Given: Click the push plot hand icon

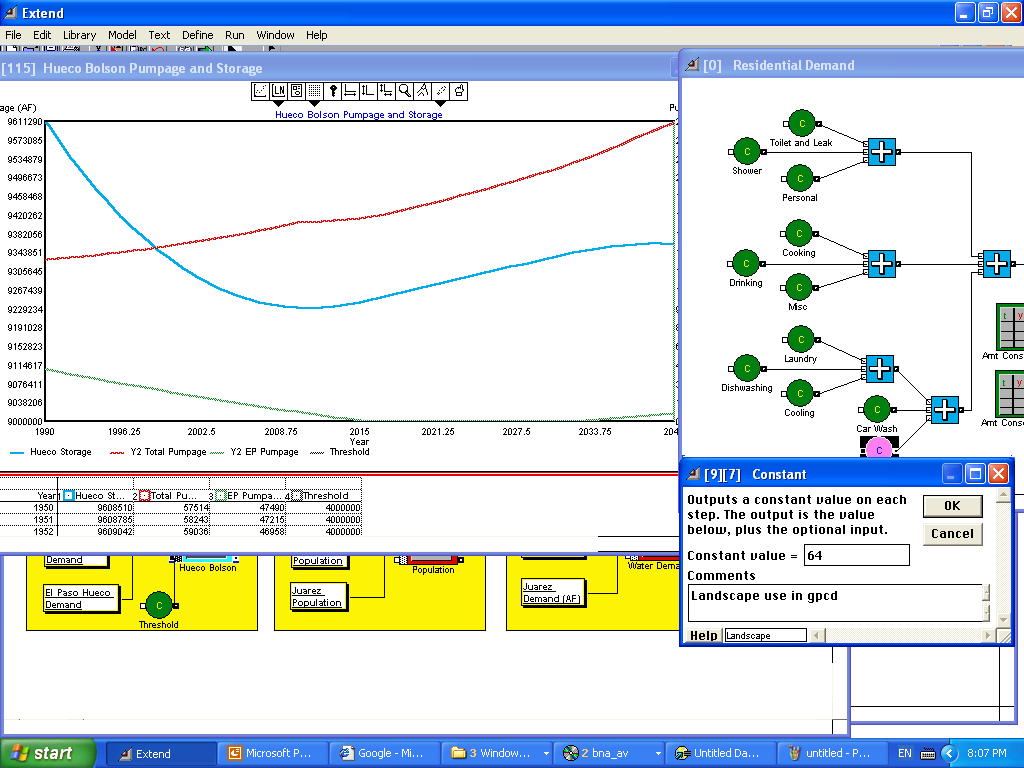Looking at the screenshot, I should tap(459, 91).
